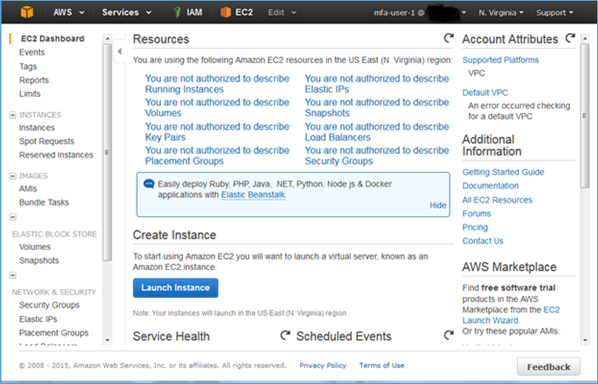Open the Getting Started Guide link
Viewport: 598px width, 384px height.
coord(503,172)
